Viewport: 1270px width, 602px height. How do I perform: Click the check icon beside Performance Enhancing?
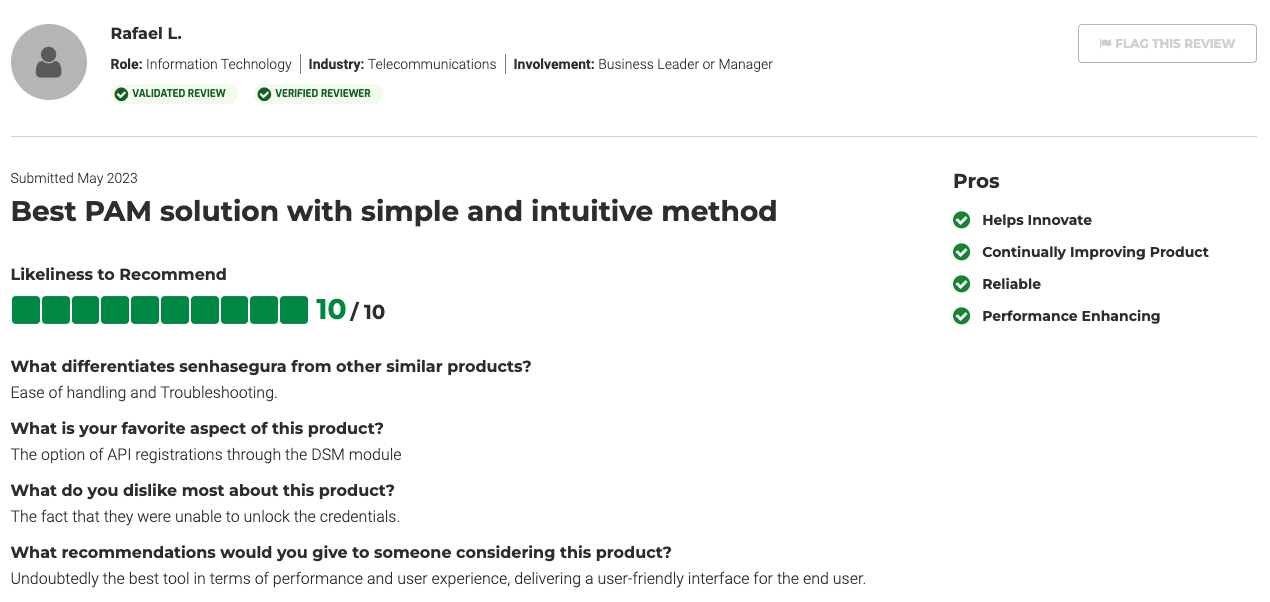pyautogui.click(x=962, y=316)
